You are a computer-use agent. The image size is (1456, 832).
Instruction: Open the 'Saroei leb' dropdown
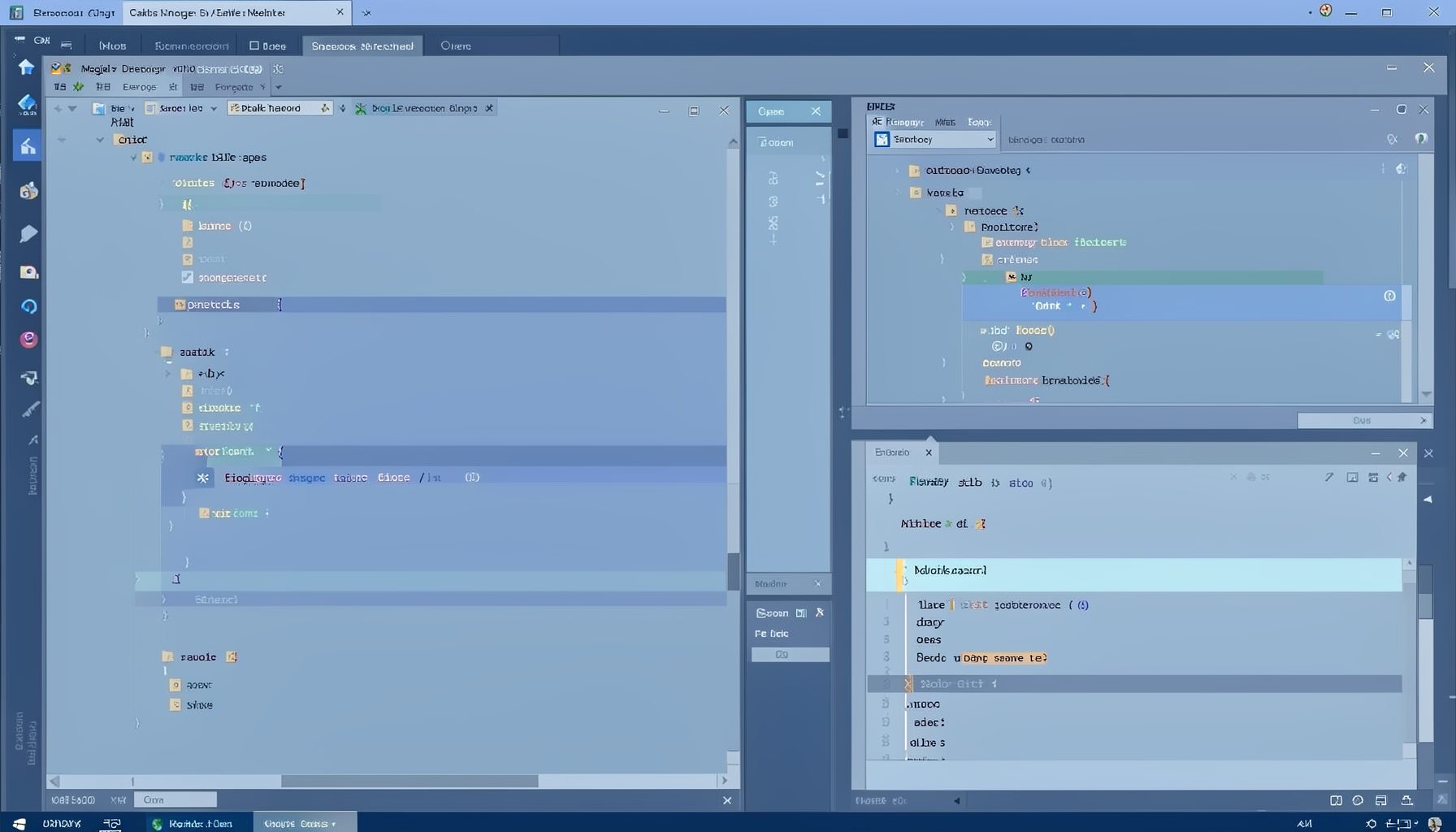click(x=182, y=108)
